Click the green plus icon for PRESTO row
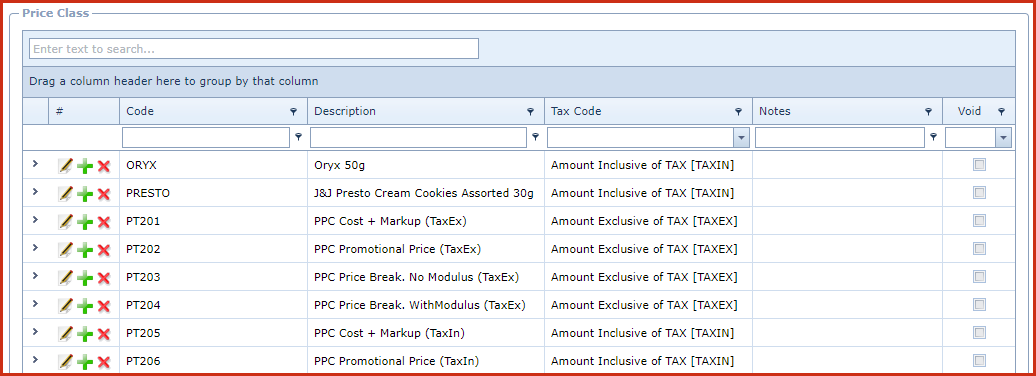 [85, 194]
